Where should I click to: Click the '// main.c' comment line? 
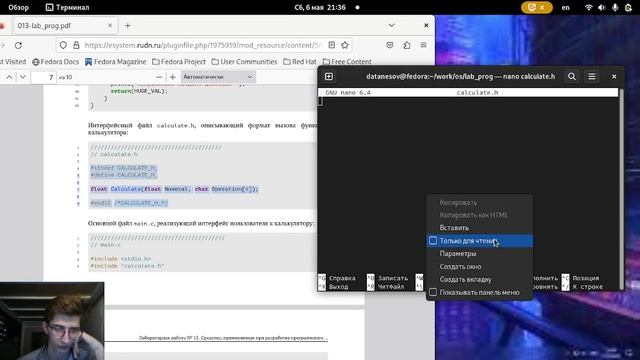click(x=105, y=245)
